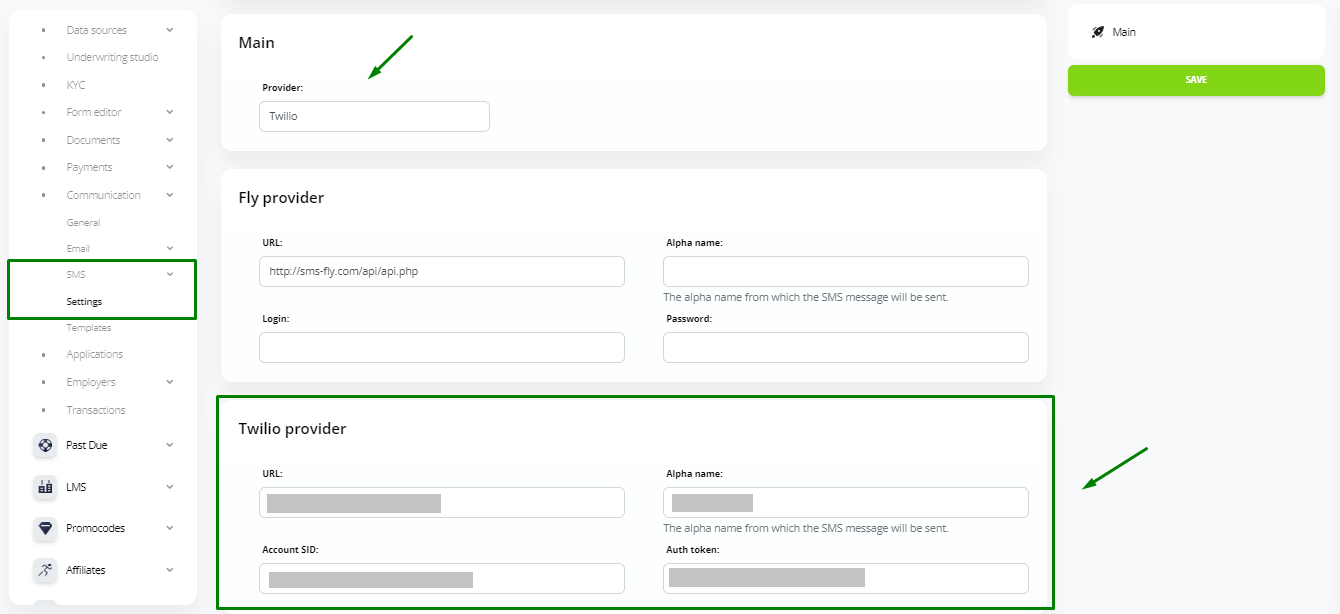
Task: Jump to Main section link
Action: pyautogui.click(x=1124, y=32)
